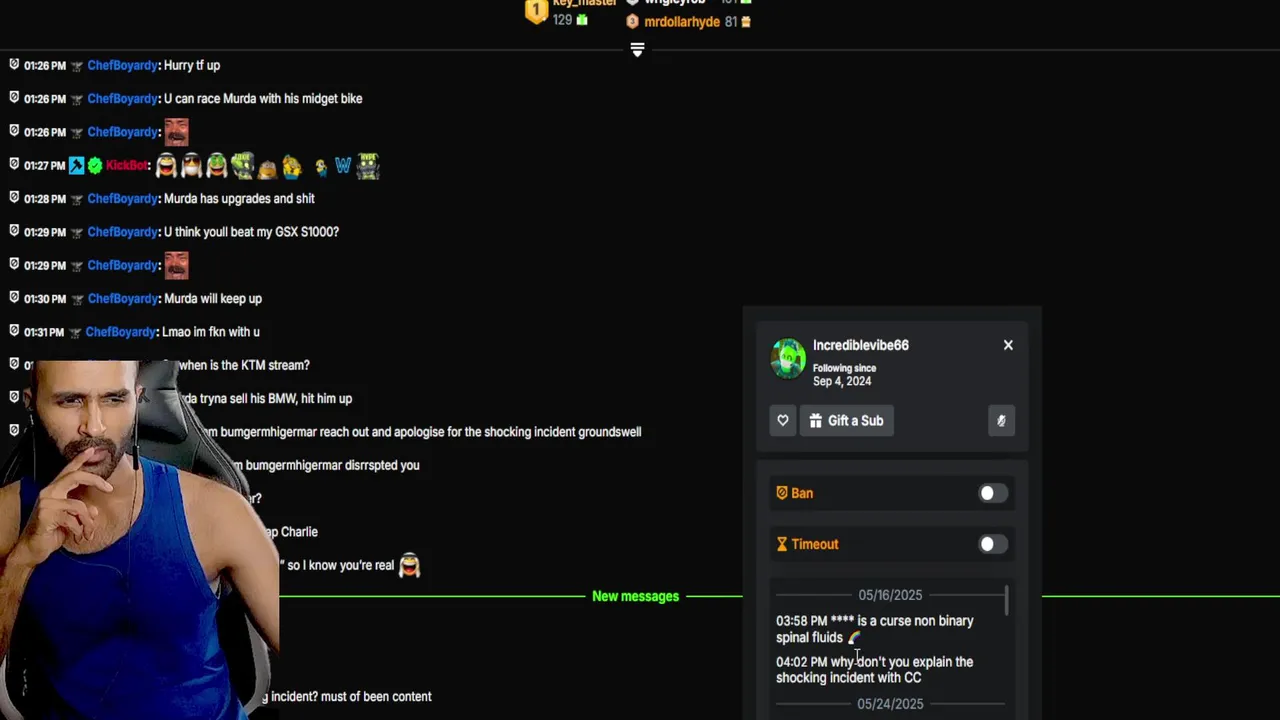This screenshot has width=1280, height=720.
Task: Click moderation shield beside "Hurry tf up" message
Action: [14, 65]
